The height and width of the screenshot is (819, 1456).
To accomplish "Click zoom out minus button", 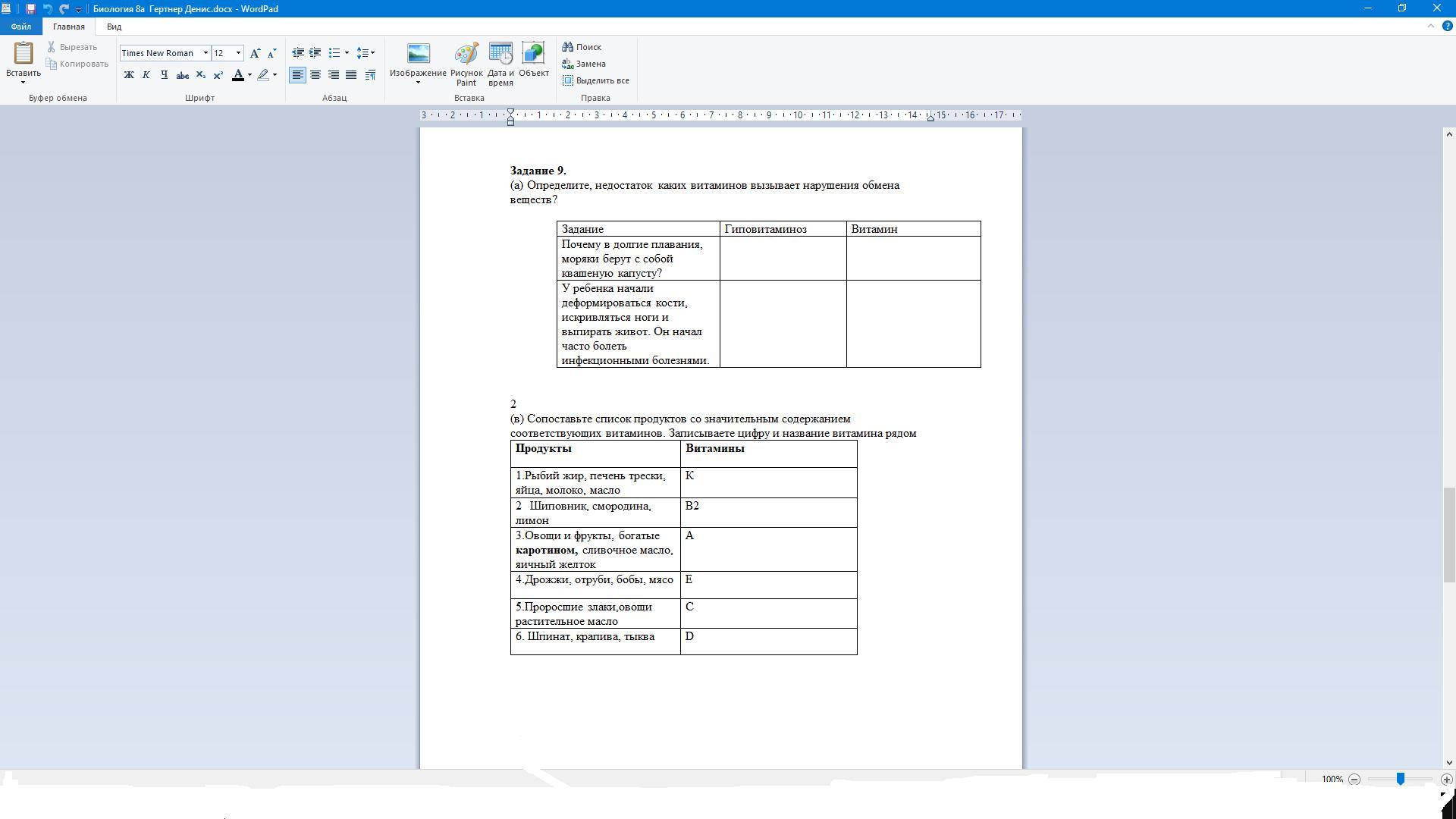I will [x=1354, y=780].
